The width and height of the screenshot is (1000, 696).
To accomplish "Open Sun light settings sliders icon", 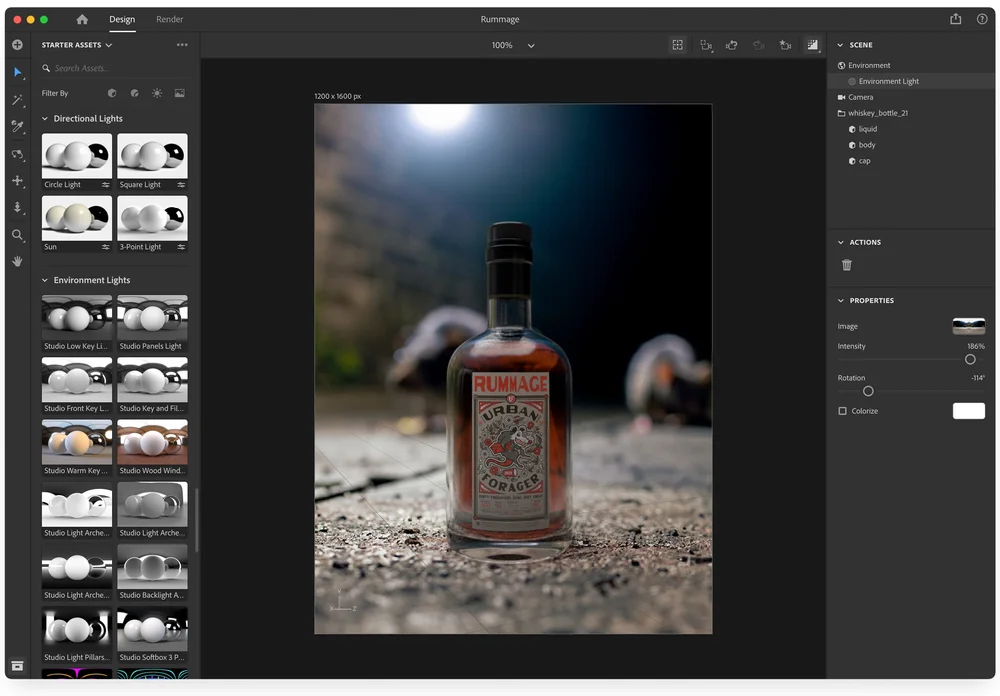I will point(106,247).
